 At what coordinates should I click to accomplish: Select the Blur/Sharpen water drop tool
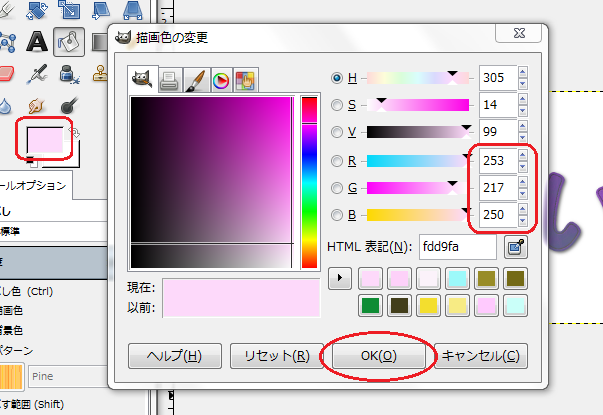5,106
